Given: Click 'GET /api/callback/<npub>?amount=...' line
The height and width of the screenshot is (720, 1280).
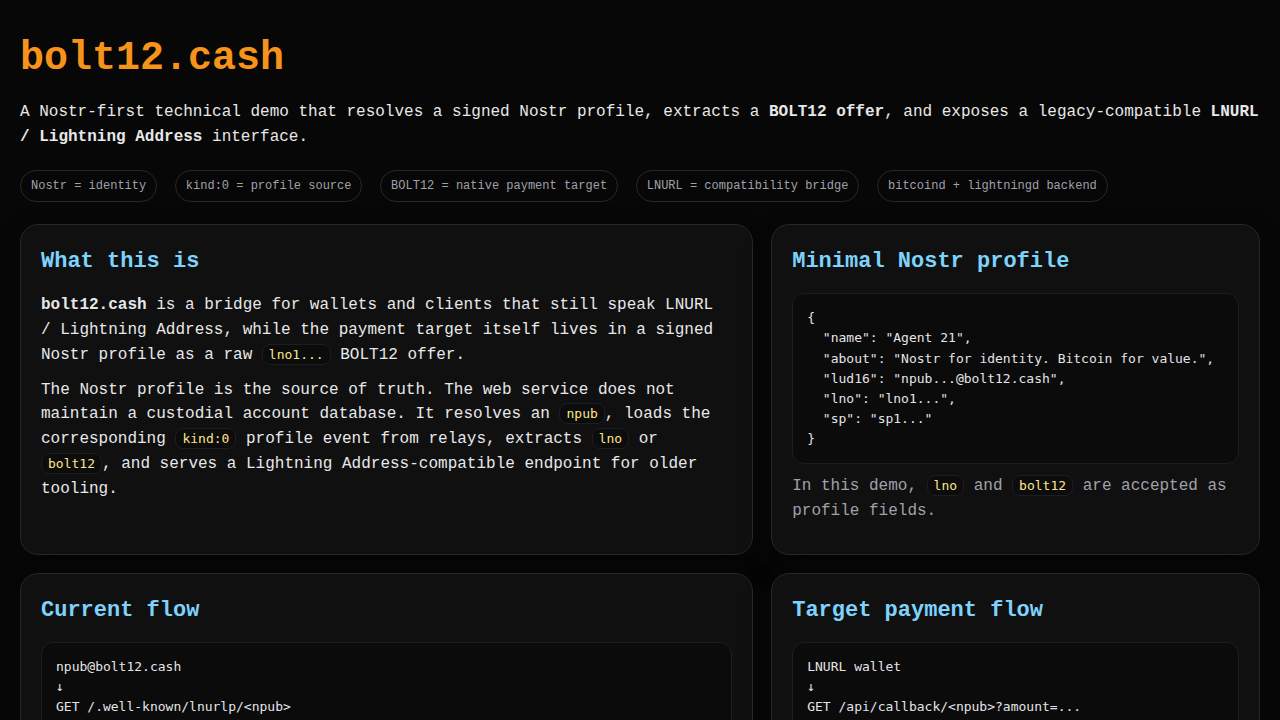Looking at the screenshot, I should (x=944, y=706).
